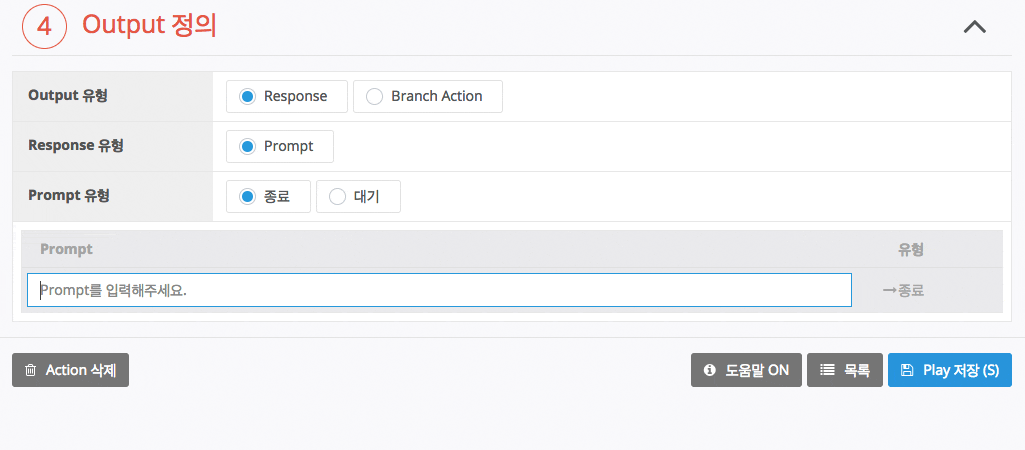Click the circled step 4 number icon
The image size is (1025, 450).
point(44,27)
